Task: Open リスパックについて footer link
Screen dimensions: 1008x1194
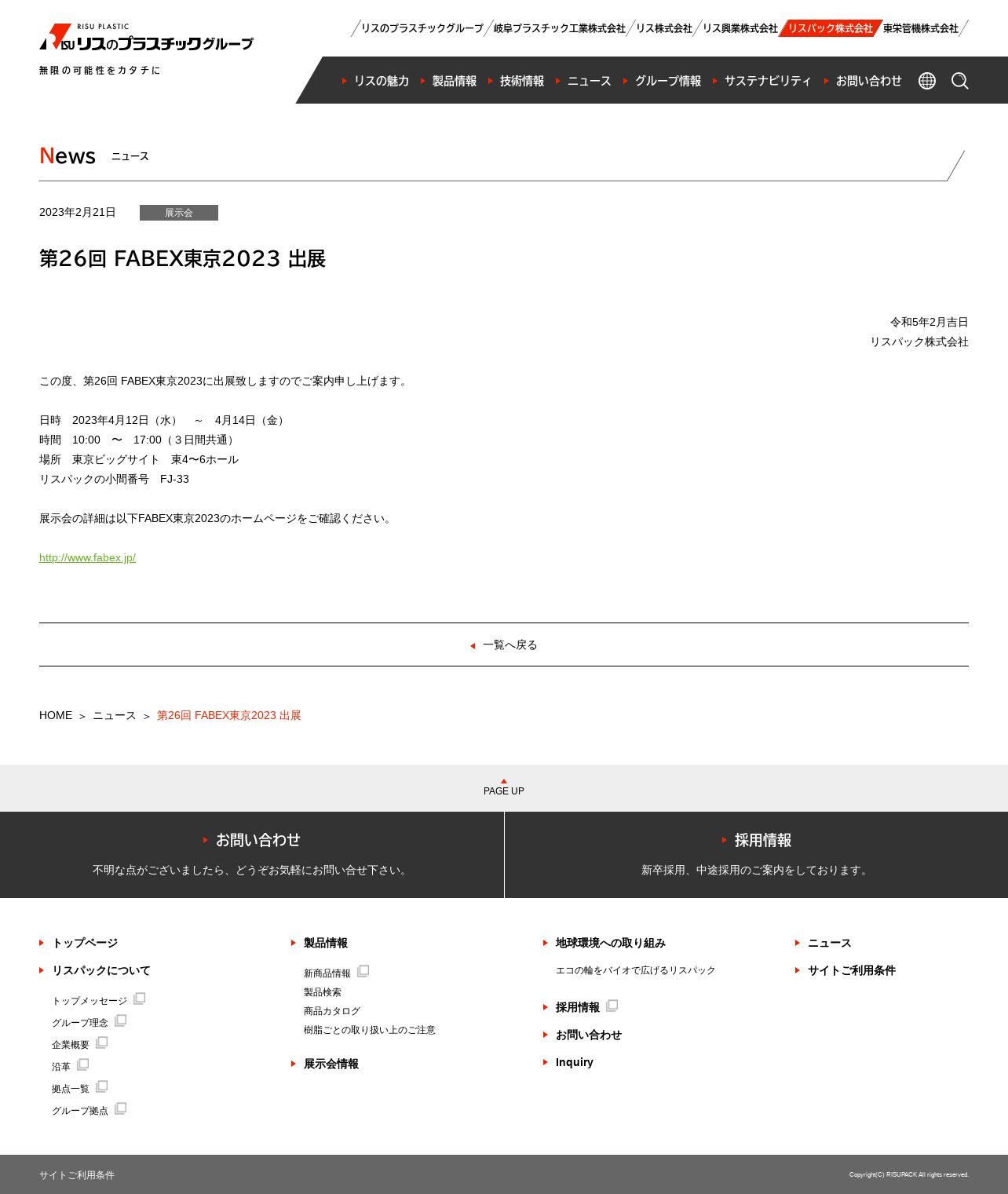Action: pyautogui.click(x=100, y=970)
